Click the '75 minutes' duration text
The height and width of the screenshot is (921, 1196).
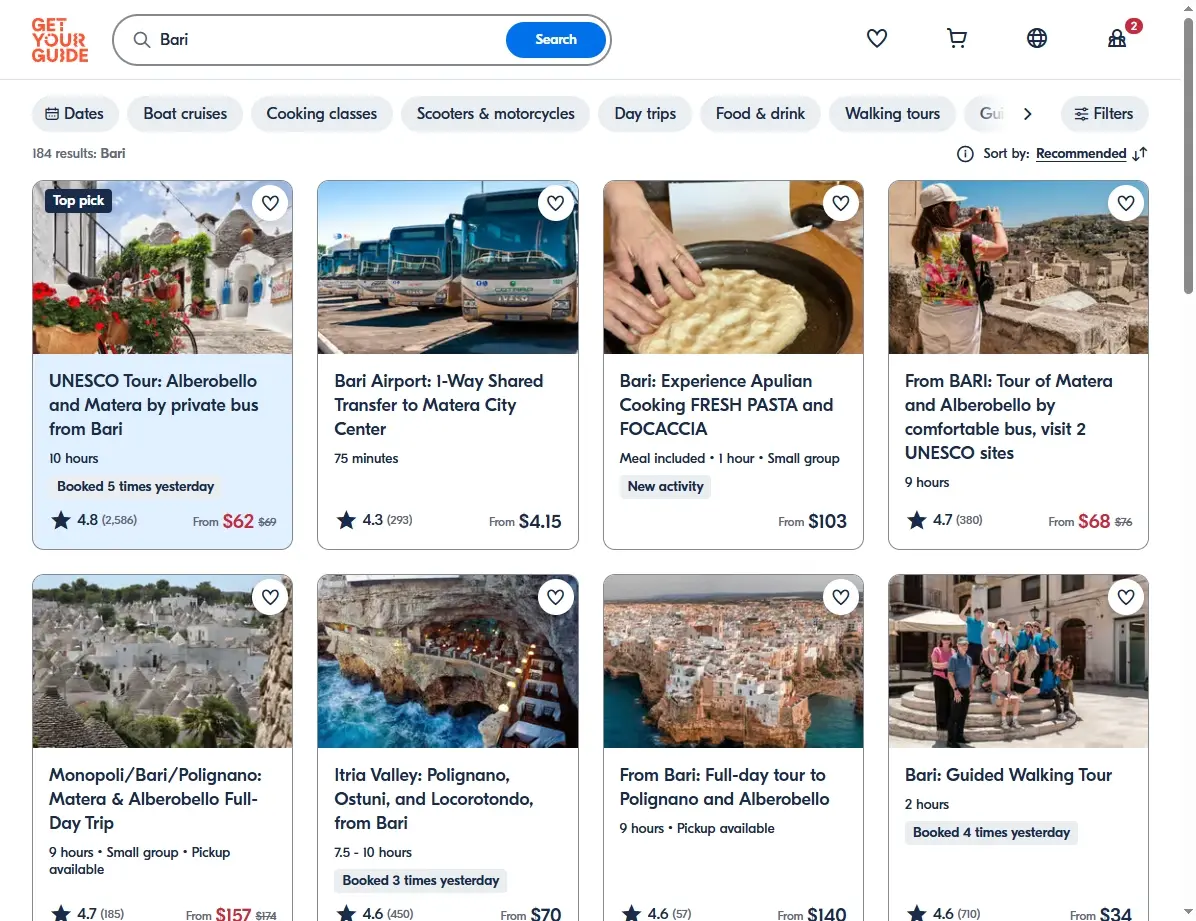coord(366,459)
